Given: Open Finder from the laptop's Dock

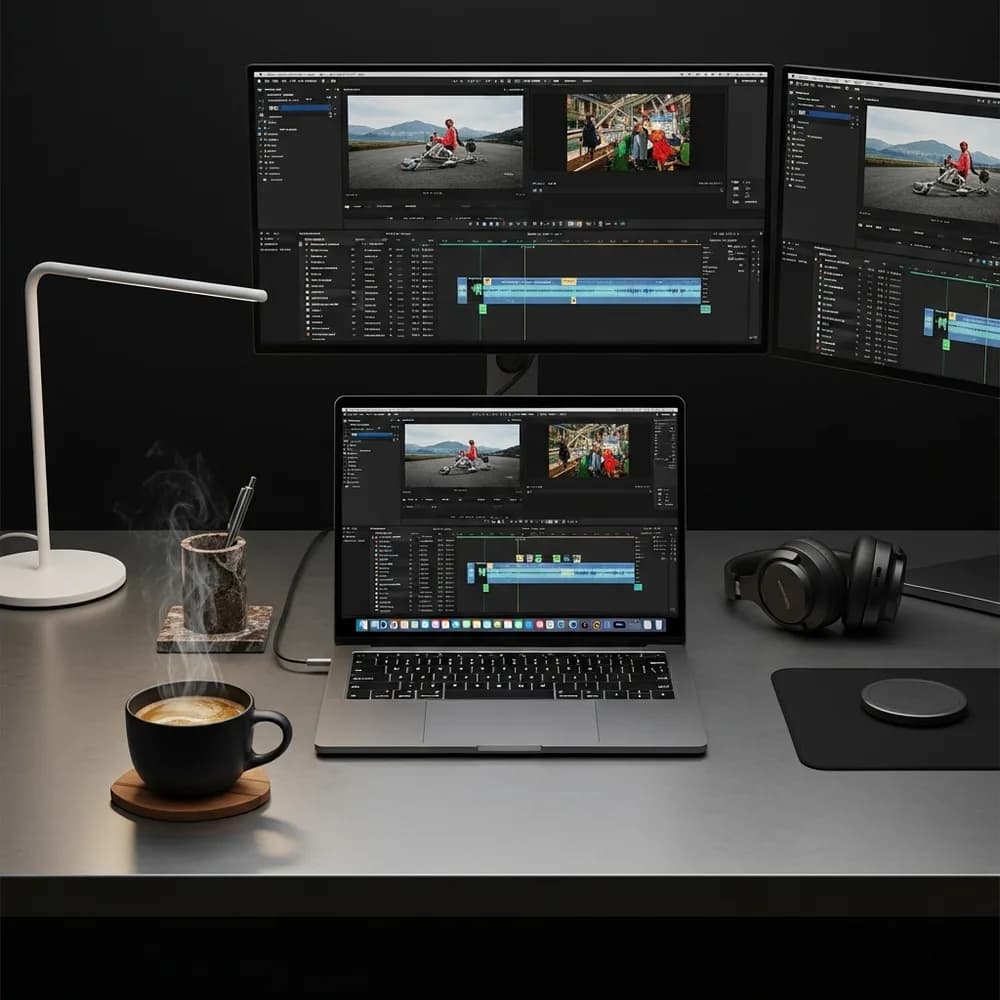Looking at the screenshot, I should click(x=363, y=625).
